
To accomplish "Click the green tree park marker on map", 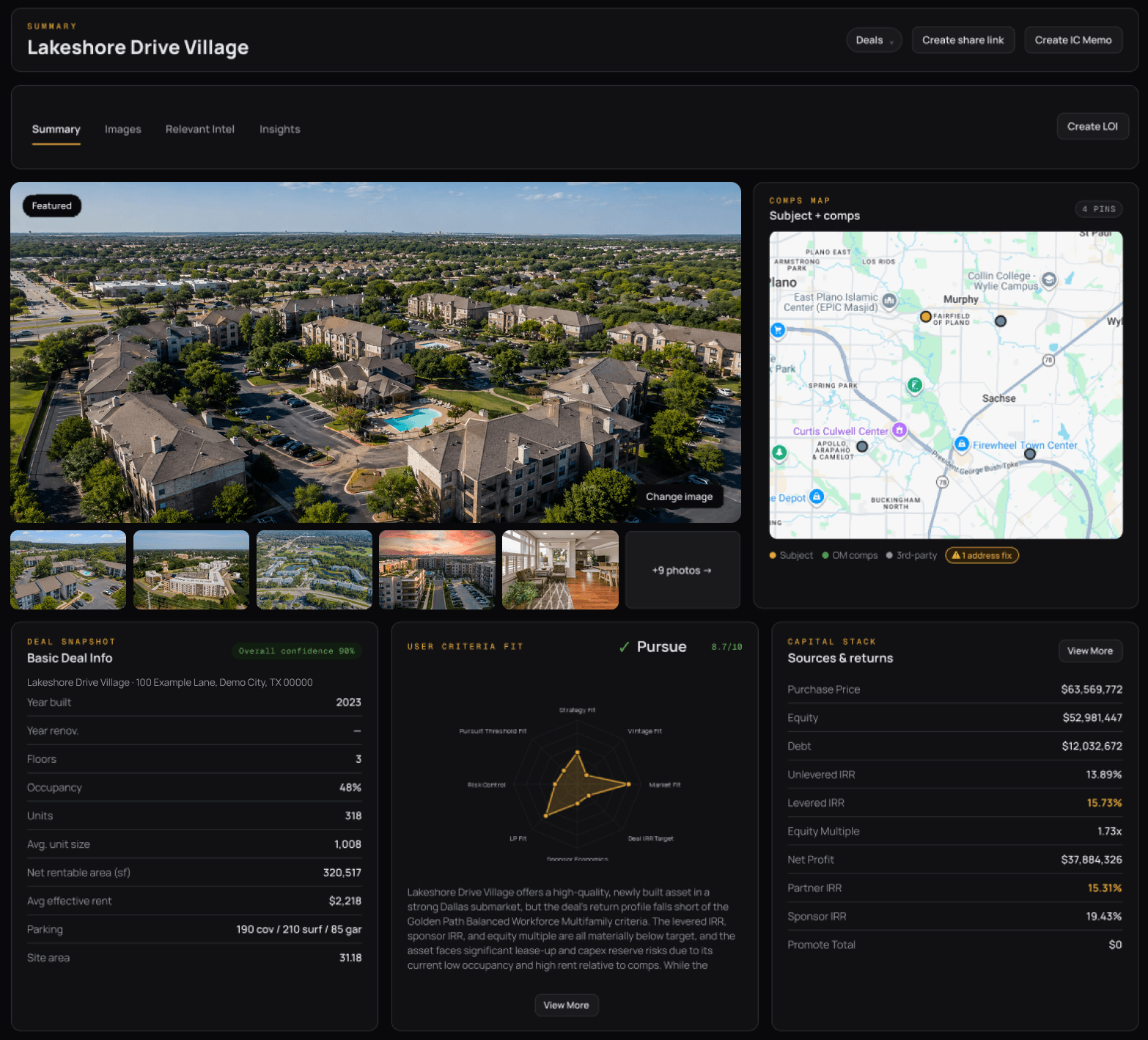I will tap(779, 453).
